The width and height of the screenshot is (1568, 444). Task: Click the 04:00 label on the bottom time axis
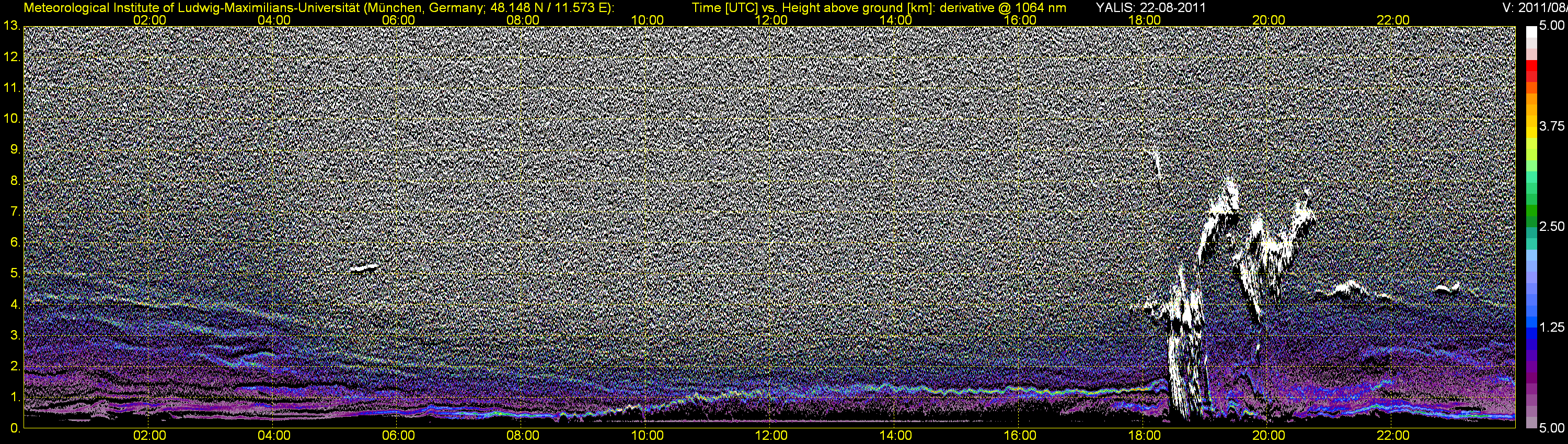274,436
